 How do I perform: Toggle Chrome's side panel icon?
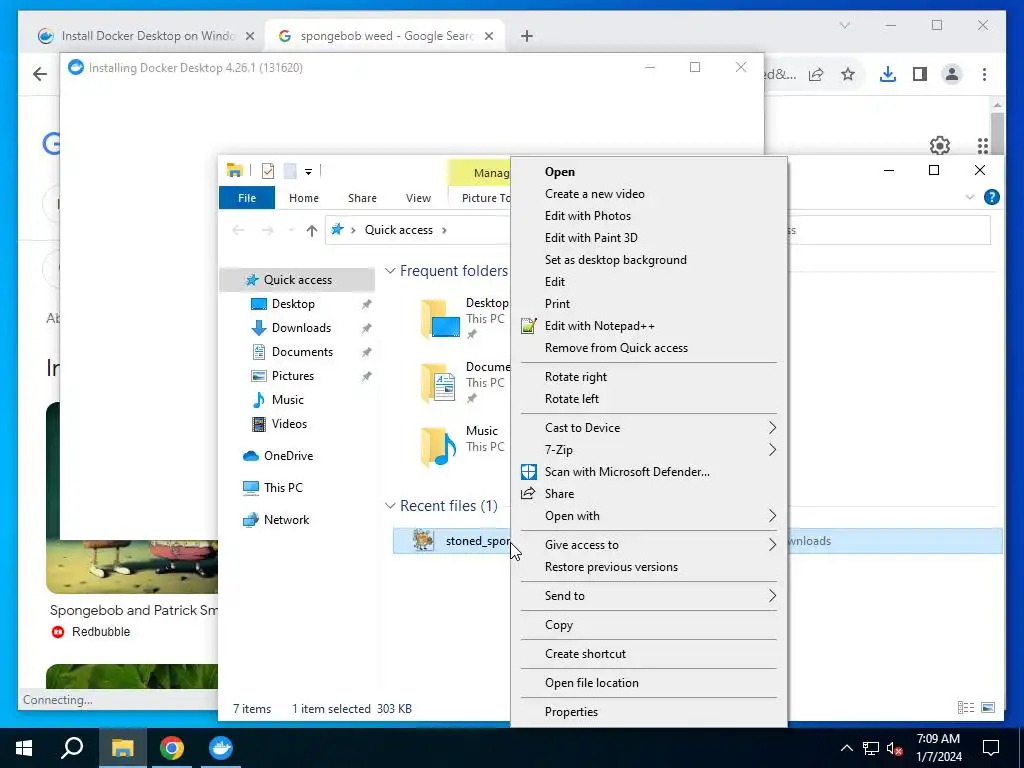pyautogui.click(x=920, y=74)
